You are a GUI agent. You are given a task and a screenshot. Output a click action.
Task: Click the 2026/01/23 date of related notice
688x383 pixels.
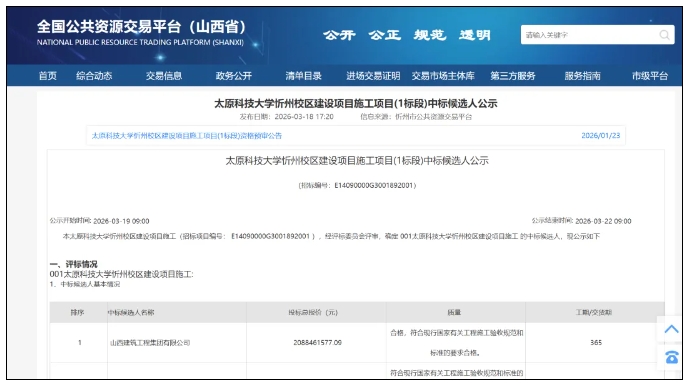click(x=601, y=136)
